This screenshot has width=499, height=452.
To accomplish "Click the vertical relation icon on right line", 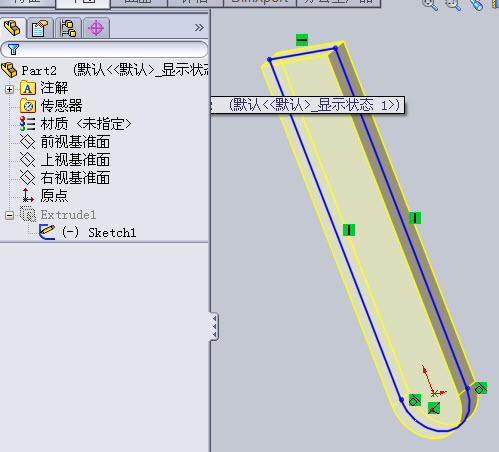I will pyautogui.click(x=415, y=218).
